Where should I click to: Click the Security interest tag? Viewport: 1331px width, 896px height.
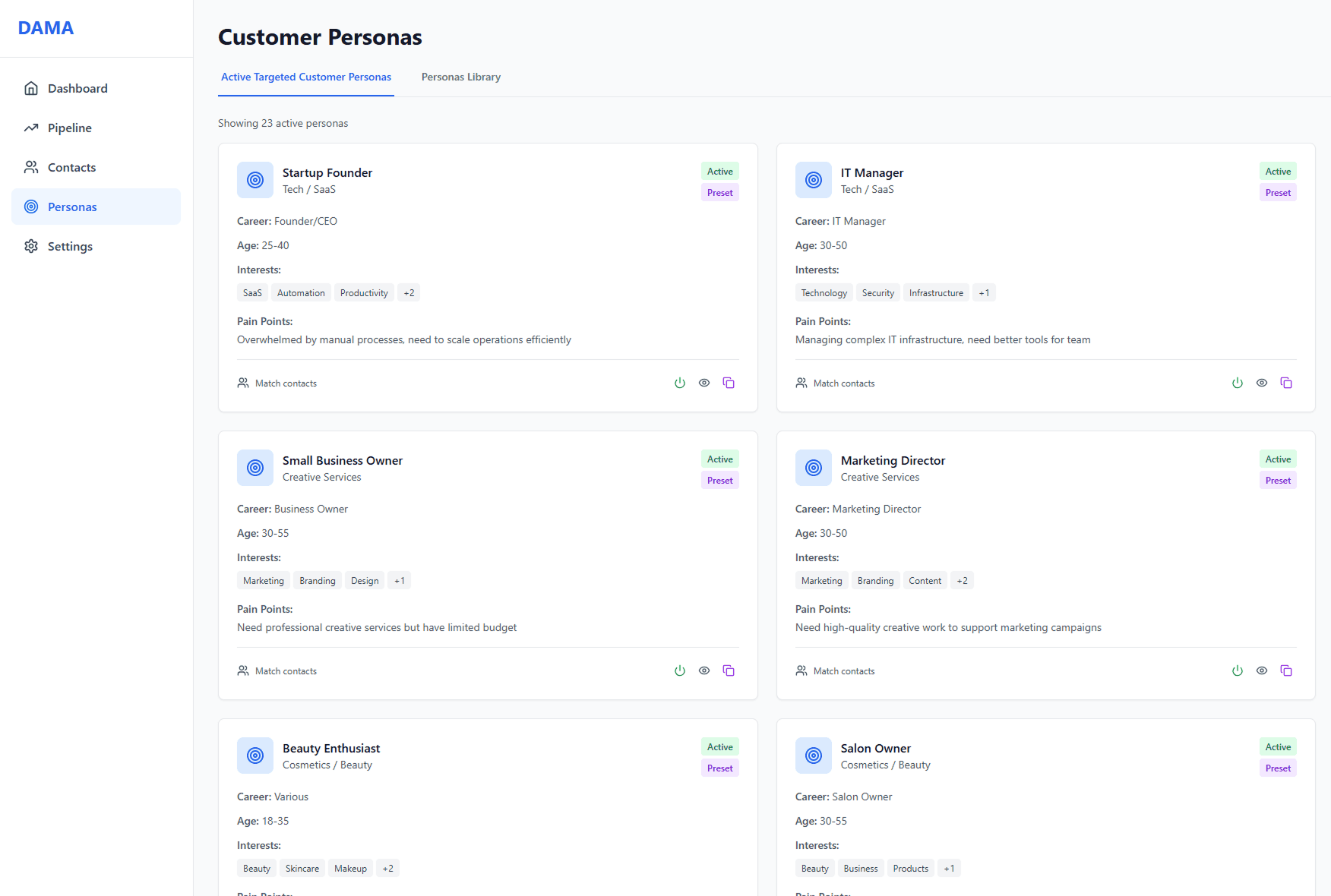coord(878,293)
